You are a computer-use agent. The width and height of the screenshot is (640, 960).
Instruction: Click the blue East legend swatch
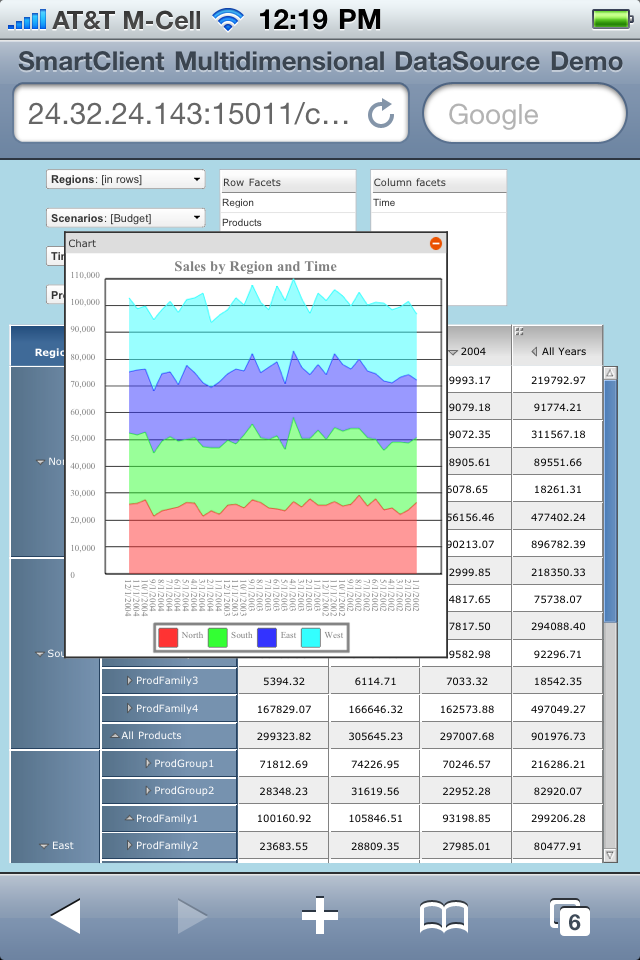point(267,637)
